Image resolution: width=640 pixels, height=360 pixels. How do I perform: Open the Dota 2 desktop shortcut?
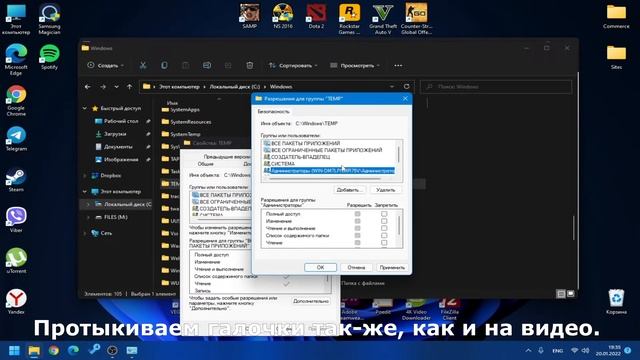click(316, 16)
